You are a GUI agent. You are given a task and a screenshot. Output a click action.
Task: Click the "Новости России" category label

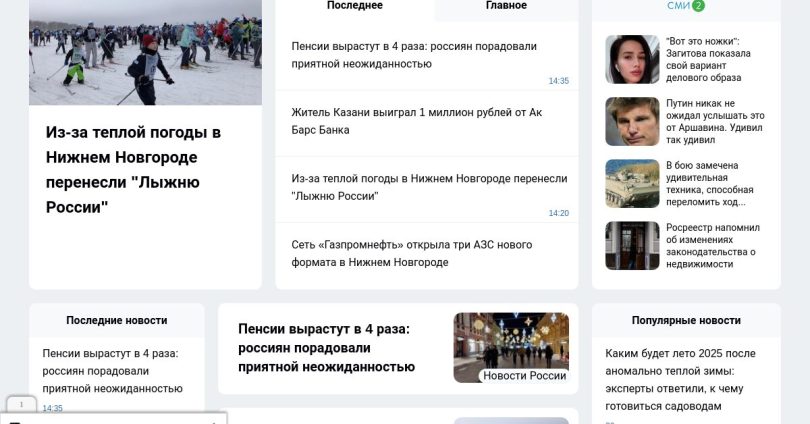524,376
